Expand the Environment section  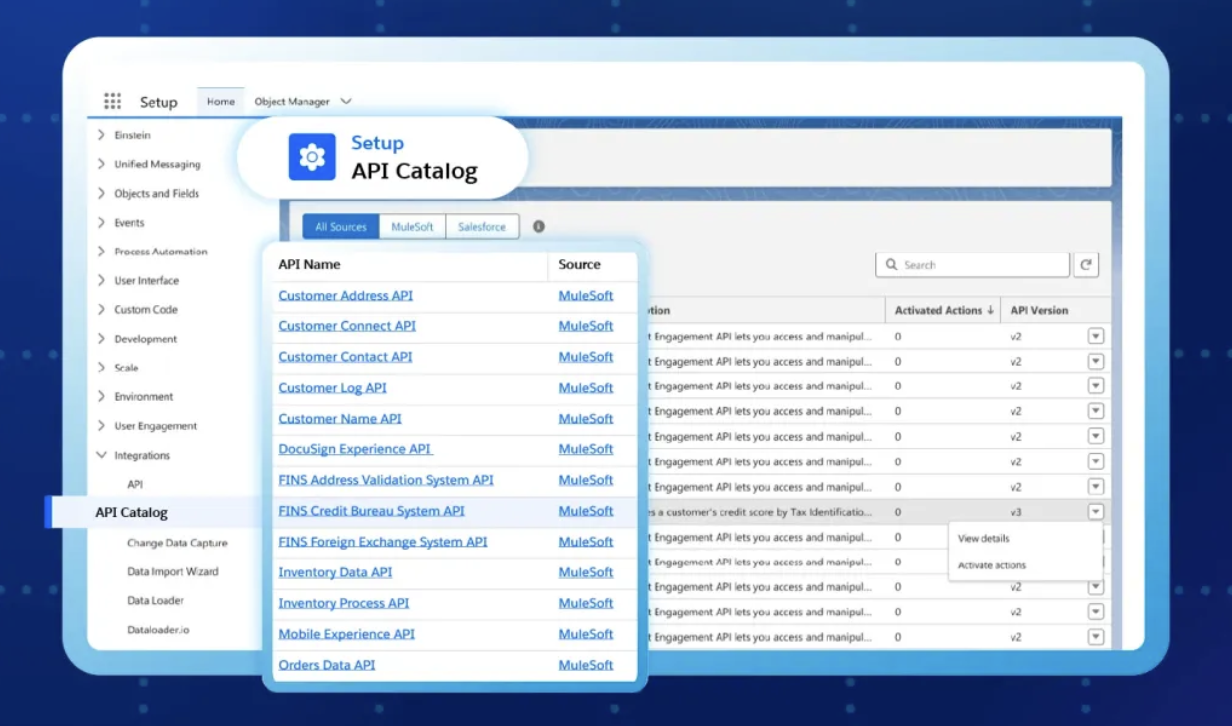[101, 396]
